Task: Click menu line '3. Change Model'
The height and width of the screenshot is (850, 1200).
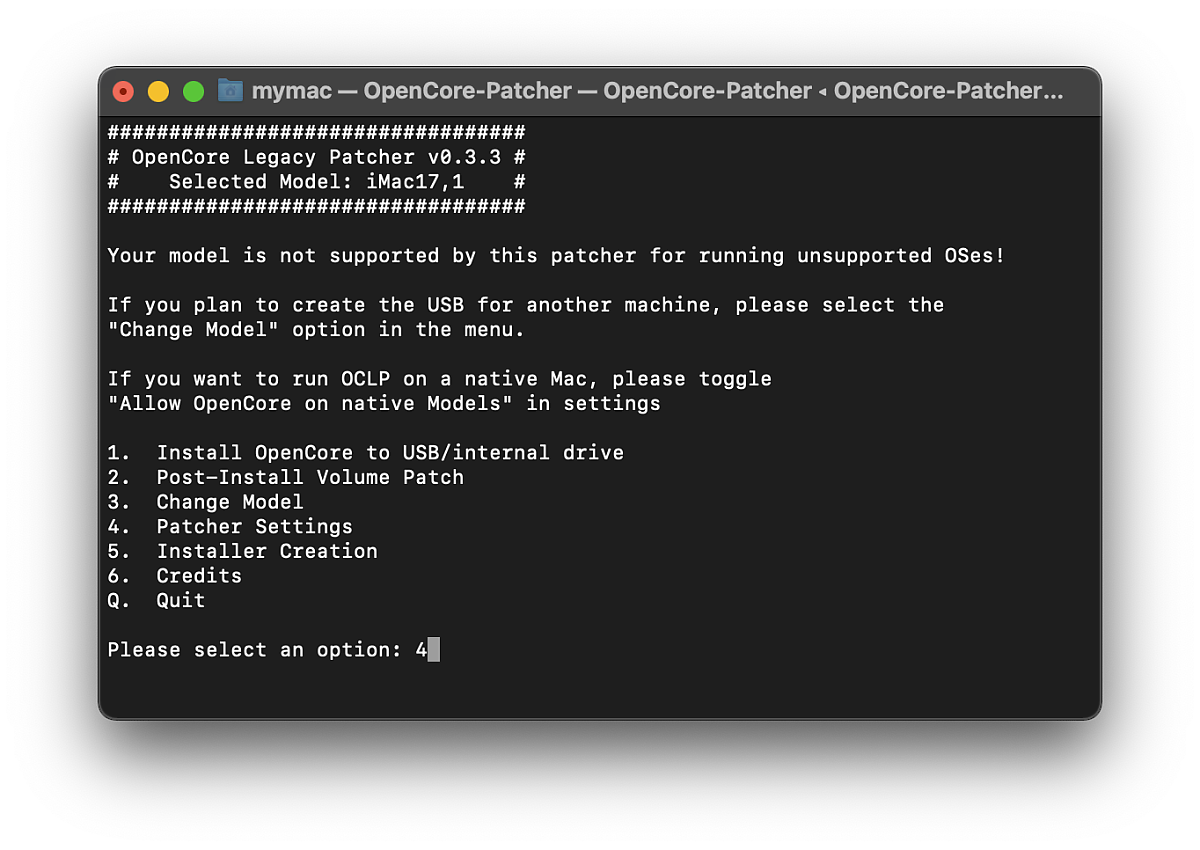Action: [x=206, y=502]
